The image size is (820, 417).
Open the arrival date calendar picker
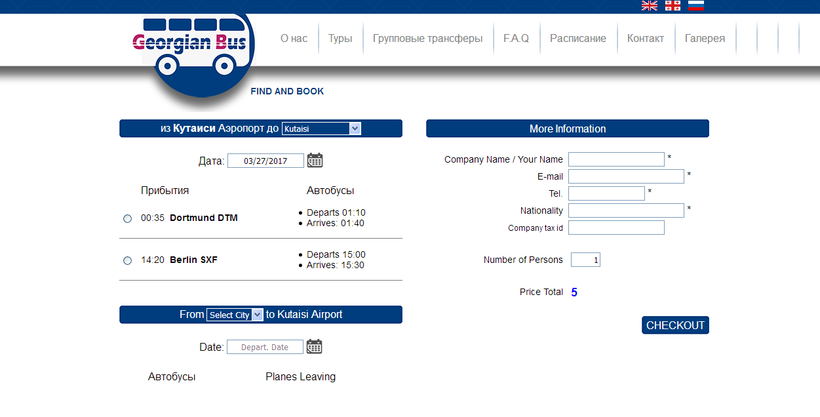[x=315, y=160]
